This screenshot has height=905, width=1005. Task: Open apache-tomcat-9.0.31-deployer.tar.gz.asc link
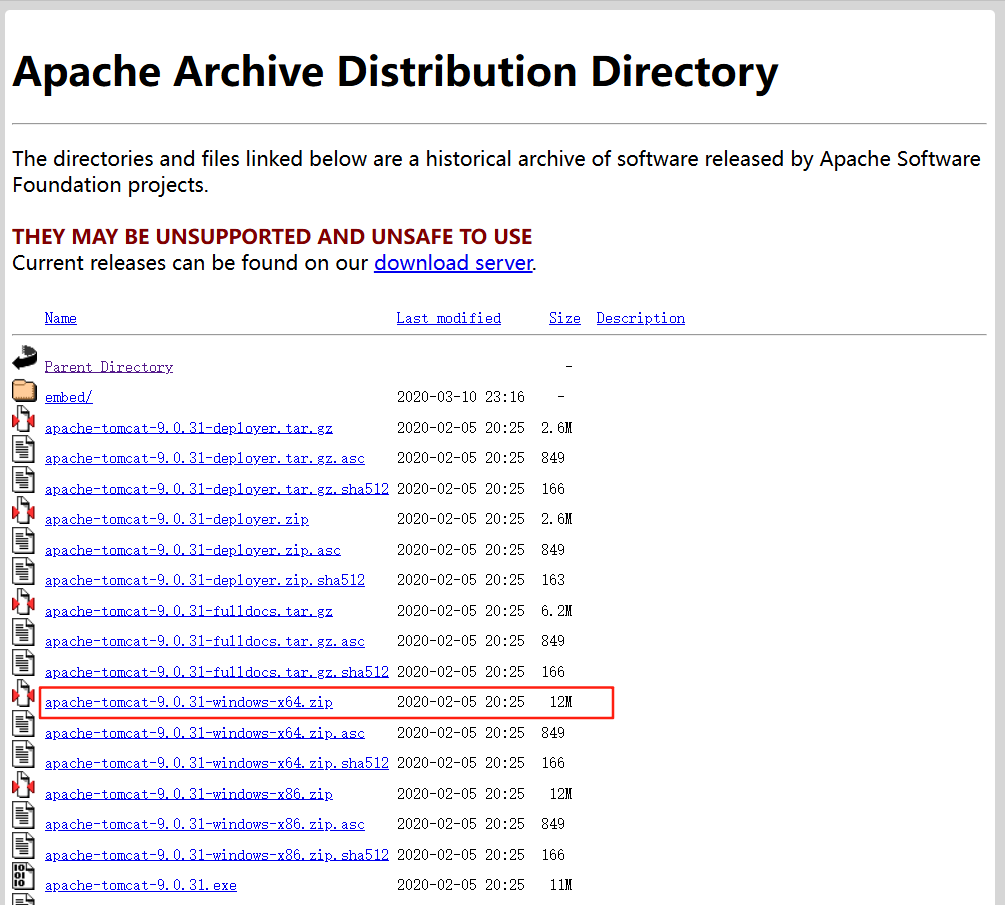[x=204, y=458]
